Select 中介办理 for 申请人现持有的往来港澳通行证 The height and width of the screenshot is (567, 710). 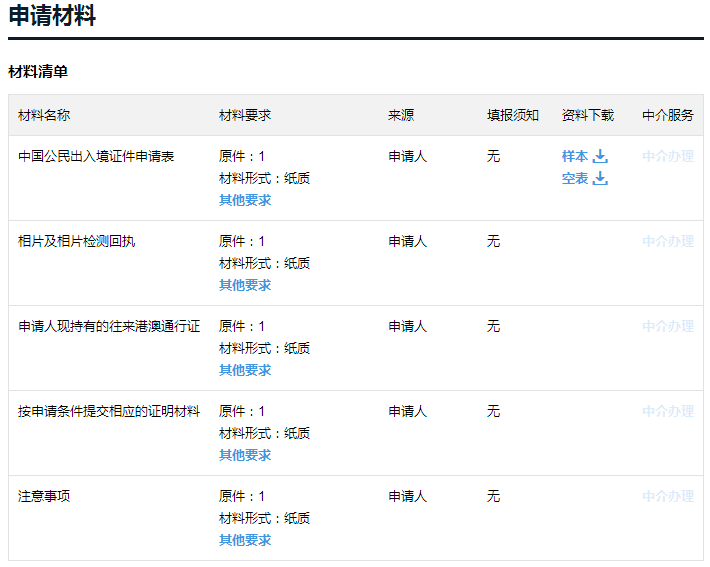[x=667, y=327]
